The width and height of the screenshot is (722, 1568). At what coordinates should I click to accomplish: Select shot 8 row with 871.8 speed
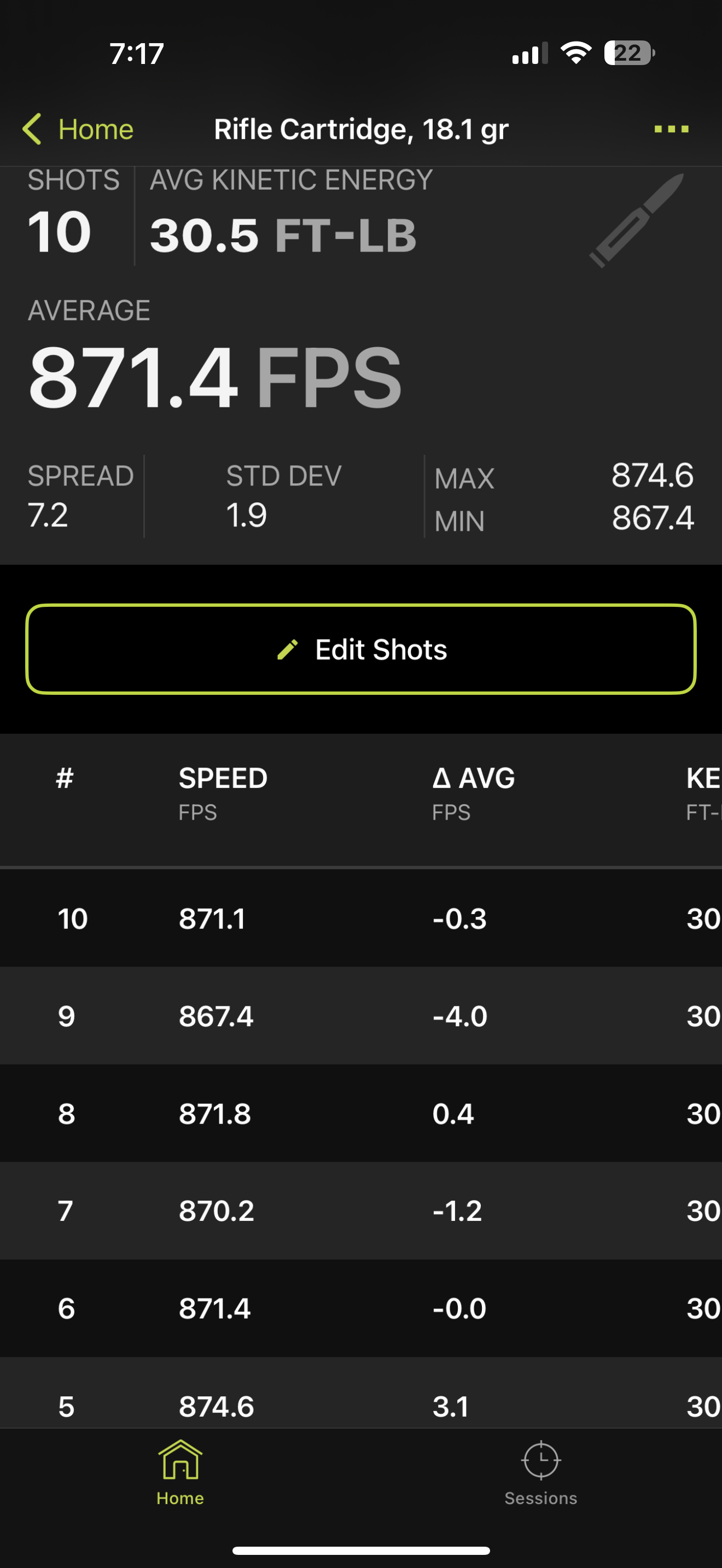pos(361,1113)
